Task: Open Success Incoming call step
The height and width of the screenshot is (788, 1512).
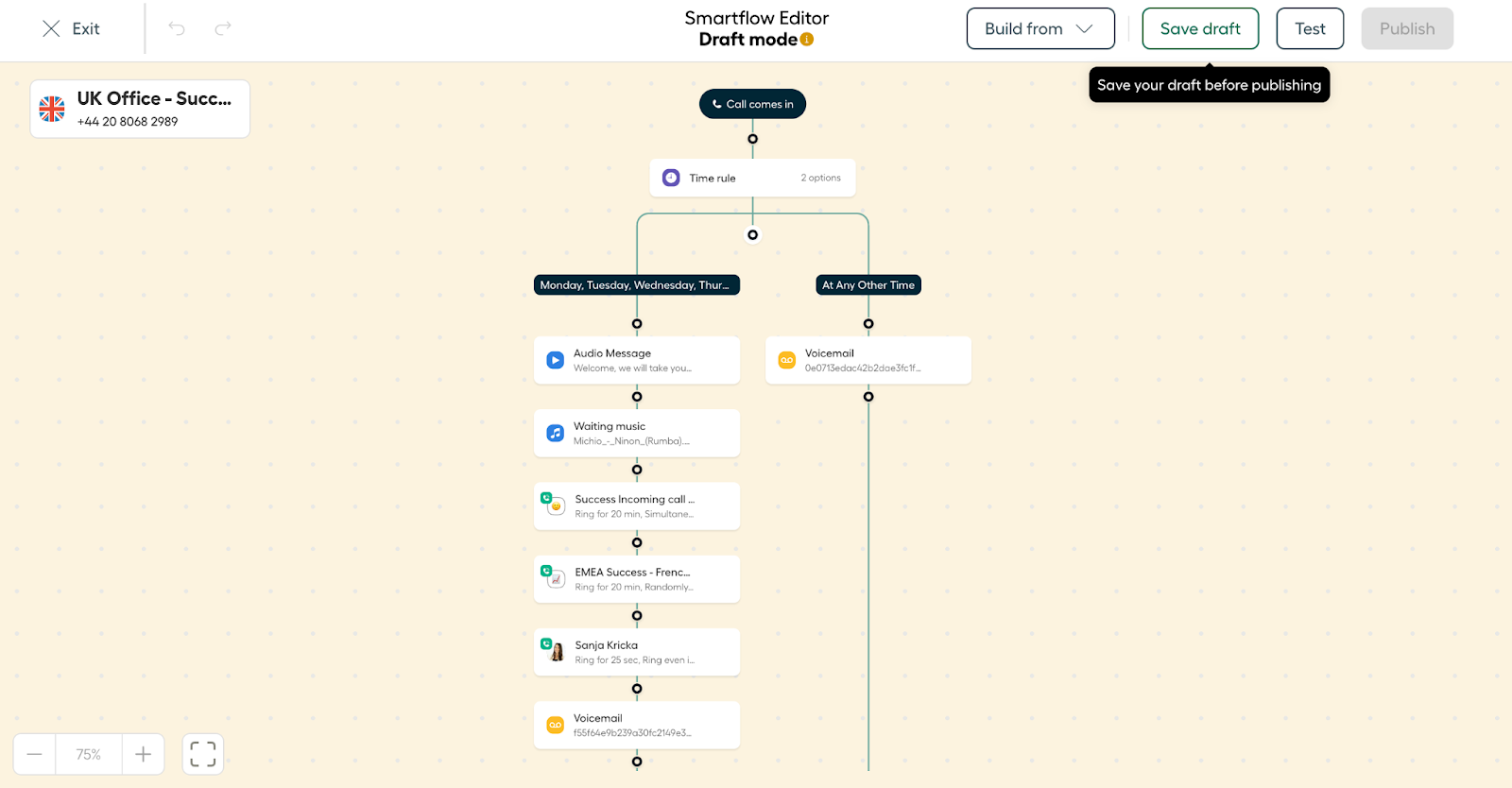Action: click(637, 506)
